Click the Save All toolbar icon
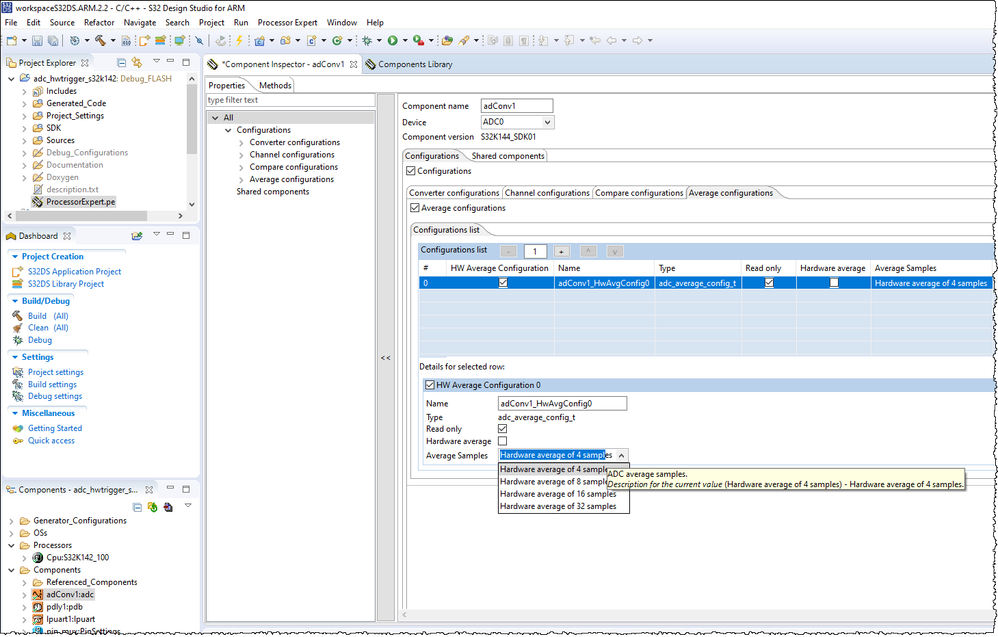This screenshot has height=637, width=998. [53, 41]
